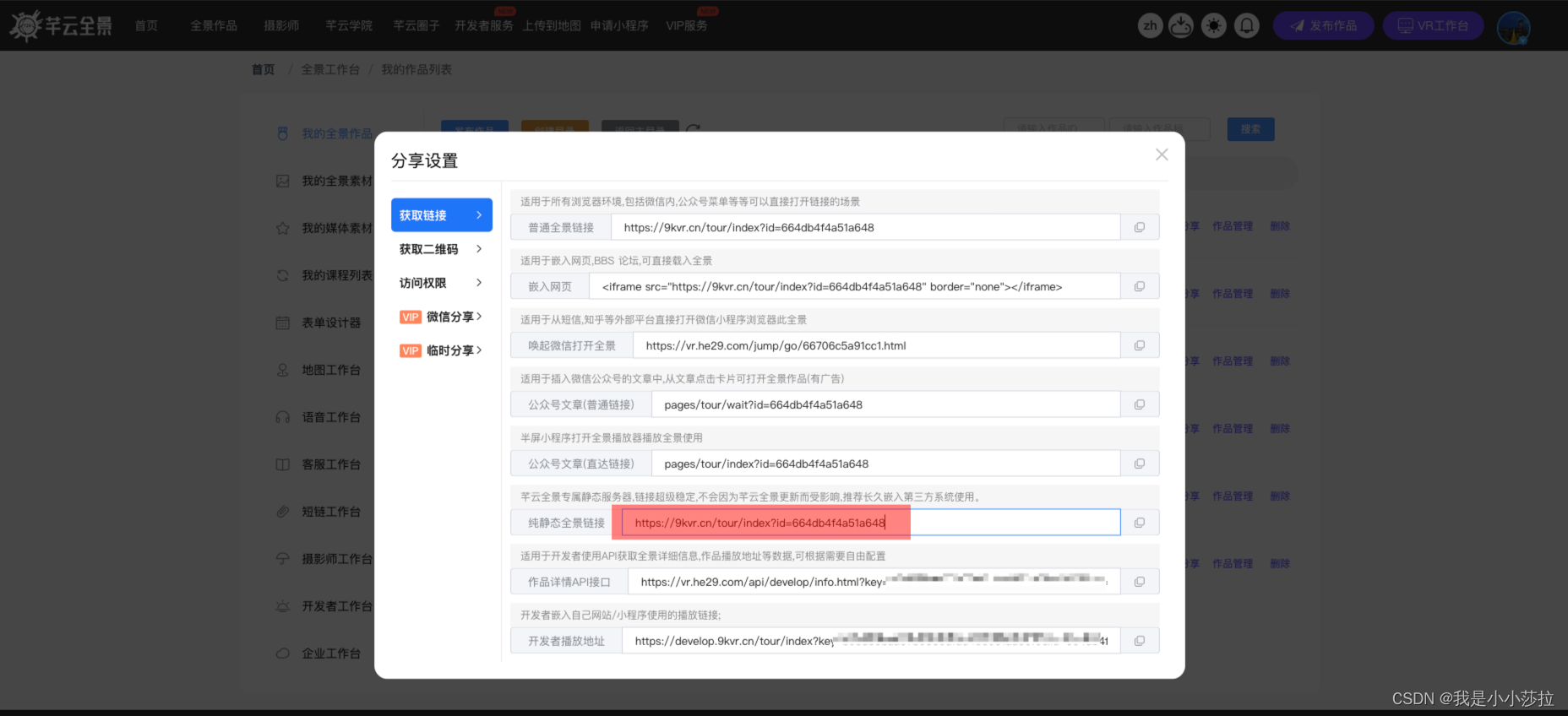Screen dimensions: 1568x716
Task: Click the 发布作品 button
Action: 1324,25
